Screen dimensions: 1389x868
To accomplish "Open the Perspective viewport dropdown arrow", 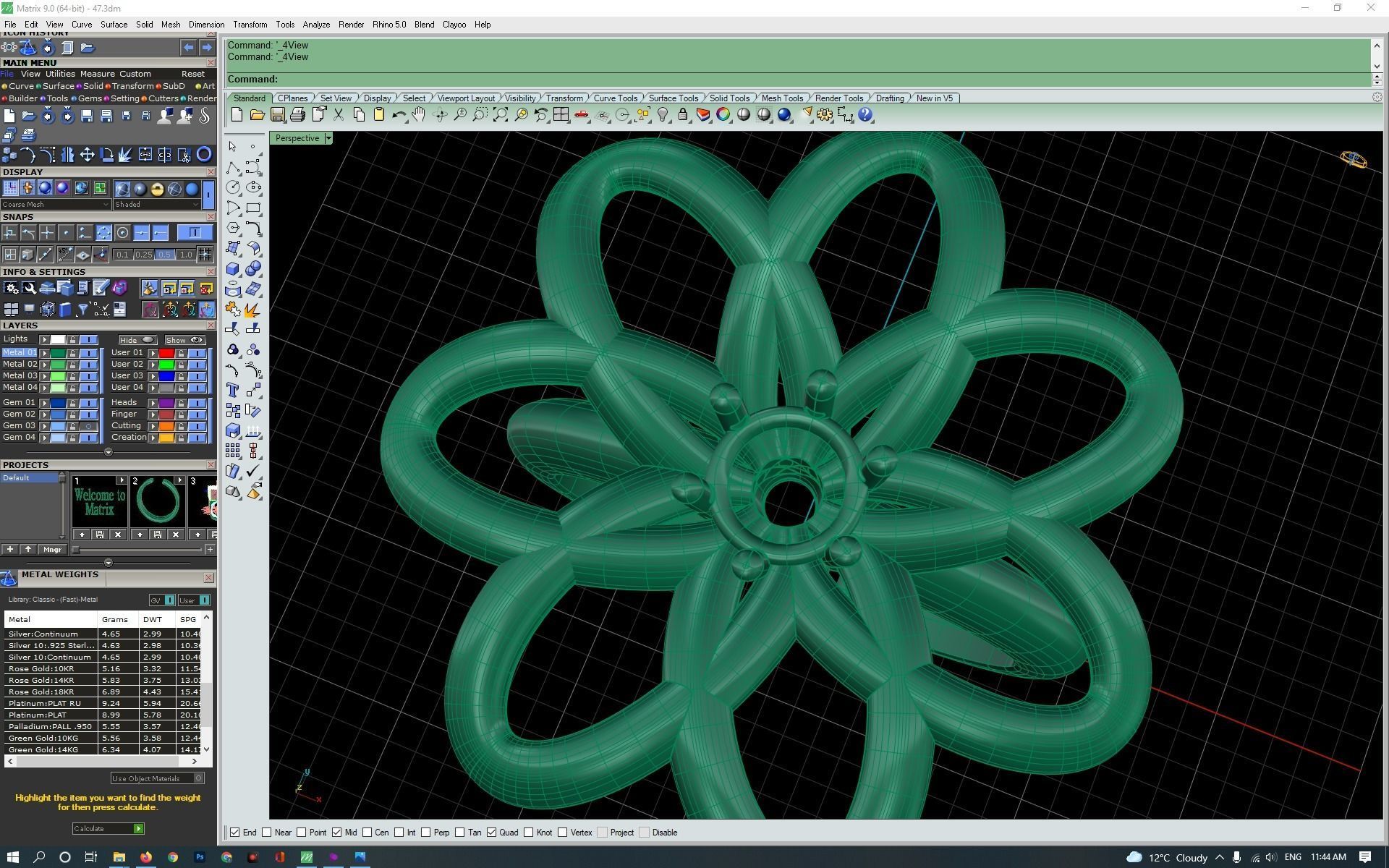I will tap(328, 138).
